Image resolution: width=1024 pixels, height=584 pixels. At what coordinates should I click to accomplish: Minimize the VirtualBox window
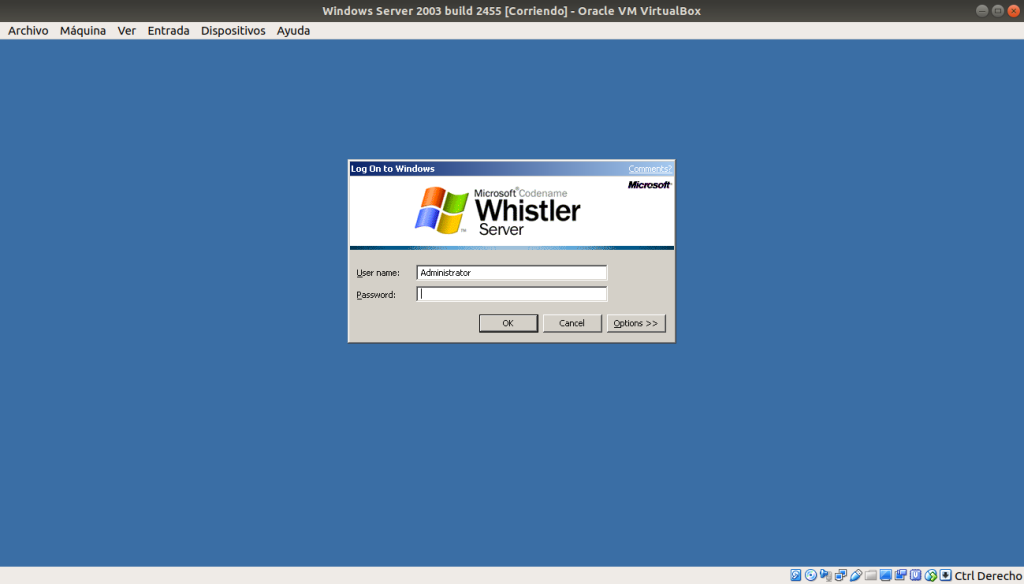point(982,10)
